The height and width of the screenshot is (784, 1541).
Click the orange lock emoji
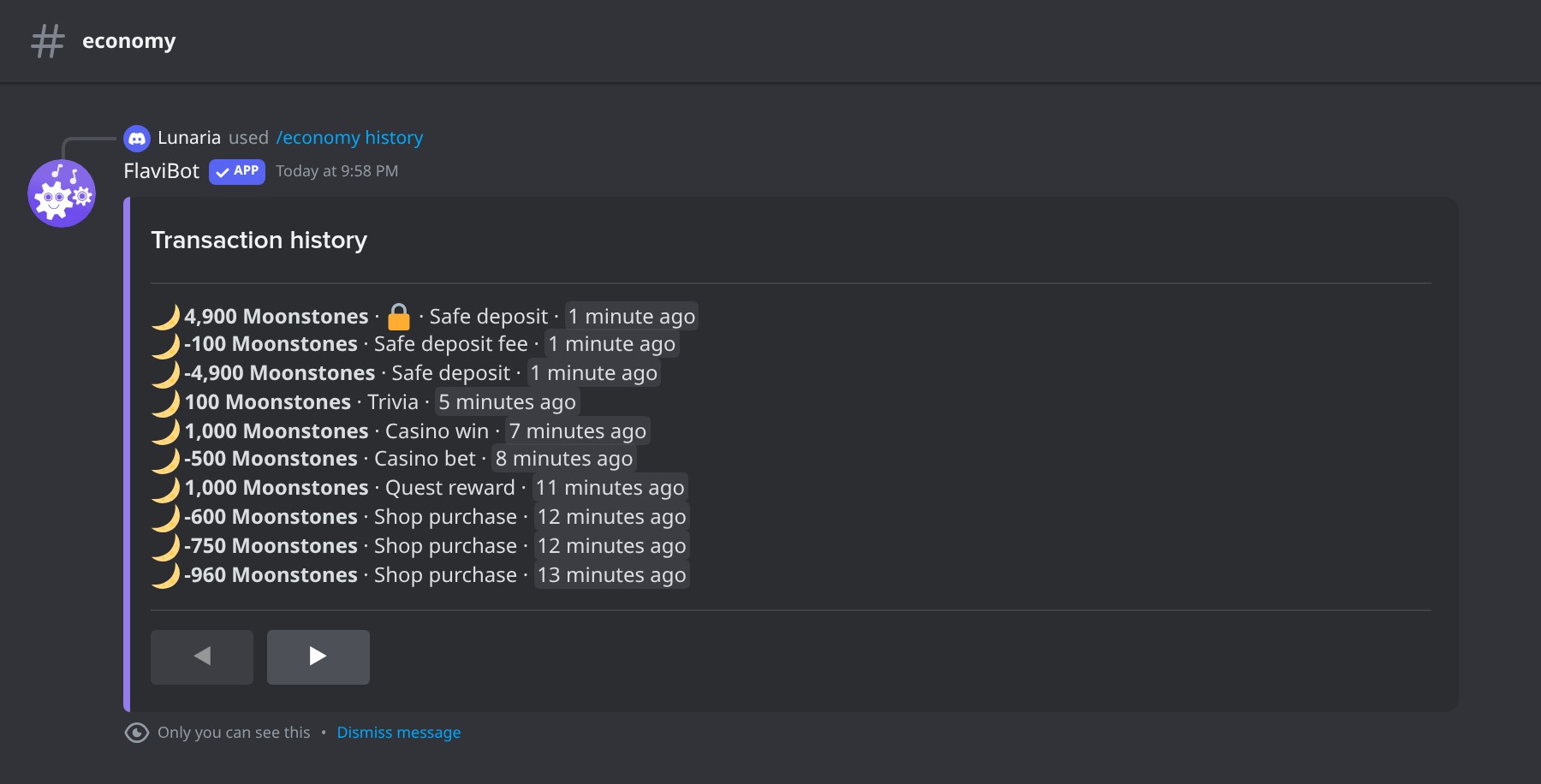tap(399, 317)
